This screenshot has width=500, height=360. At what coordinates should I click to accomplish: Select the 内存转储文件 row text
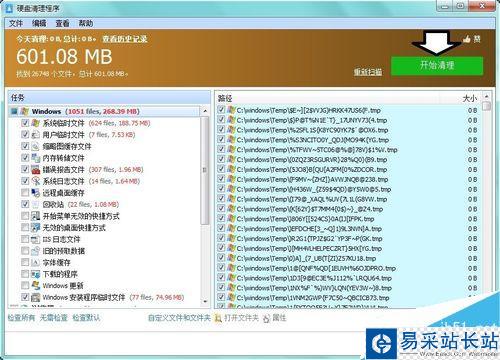point(63,158)
